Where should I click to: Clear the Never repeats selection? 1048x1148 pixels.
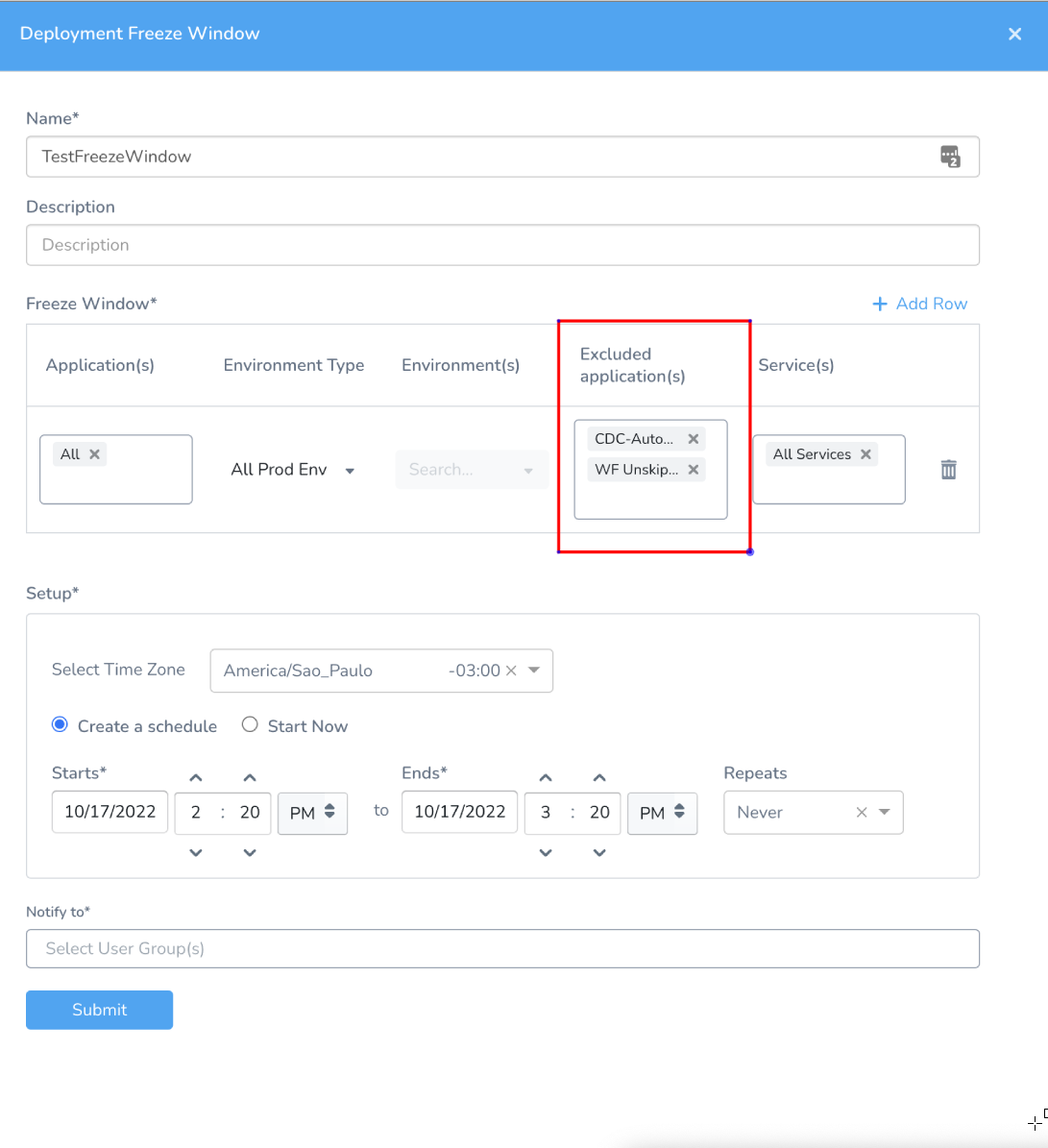coord(862,812)
